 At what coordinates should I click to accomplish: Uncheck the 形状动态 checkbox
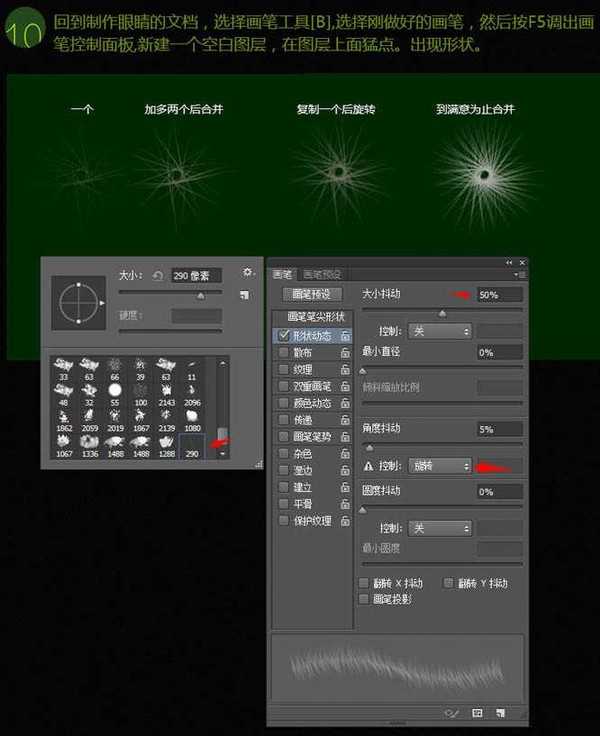pyautogui.click(x=283, y=337)
